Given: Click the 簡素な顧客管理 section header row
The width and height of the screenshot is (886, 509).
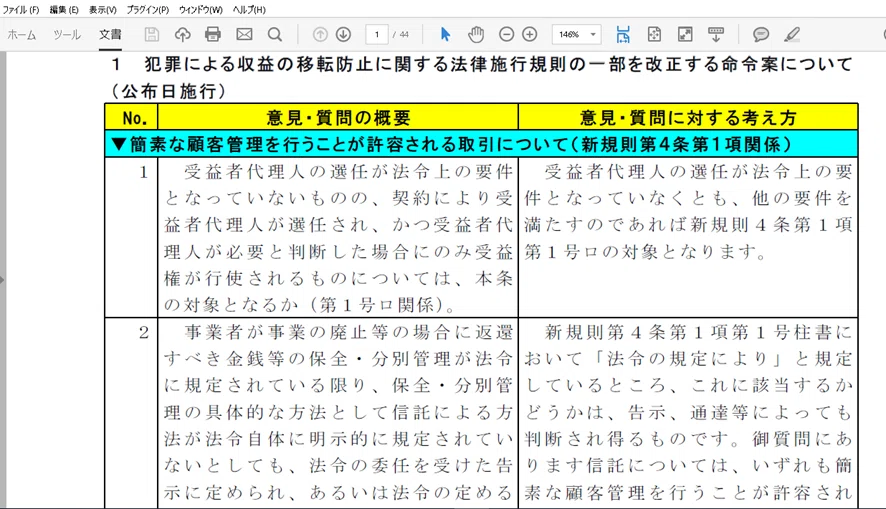Looking at the screenshot, I should tap(481, 144).
